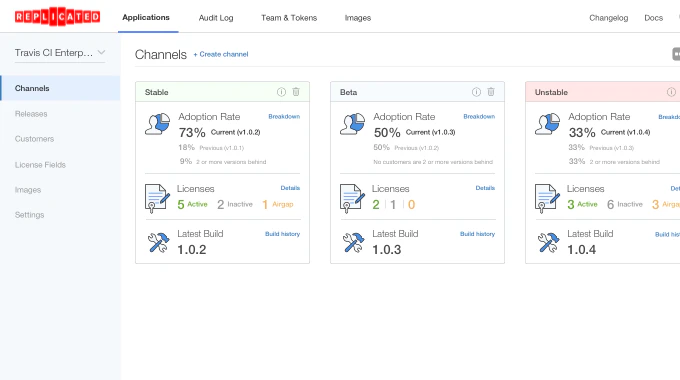Select Settings in the sidebar

tap(29, 215)
